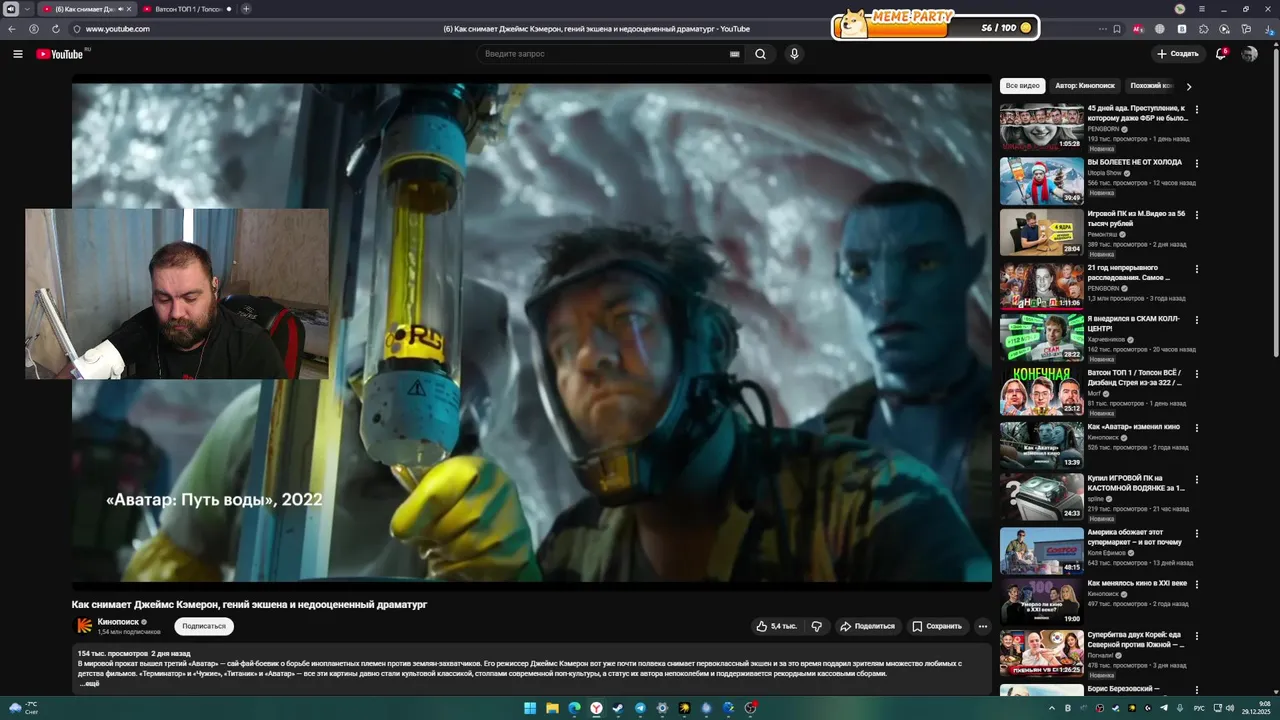The height and width of the screenshot is (720, 1280).
Task: Click the Подписаться subscribe button
Action: tap(204, 626)
